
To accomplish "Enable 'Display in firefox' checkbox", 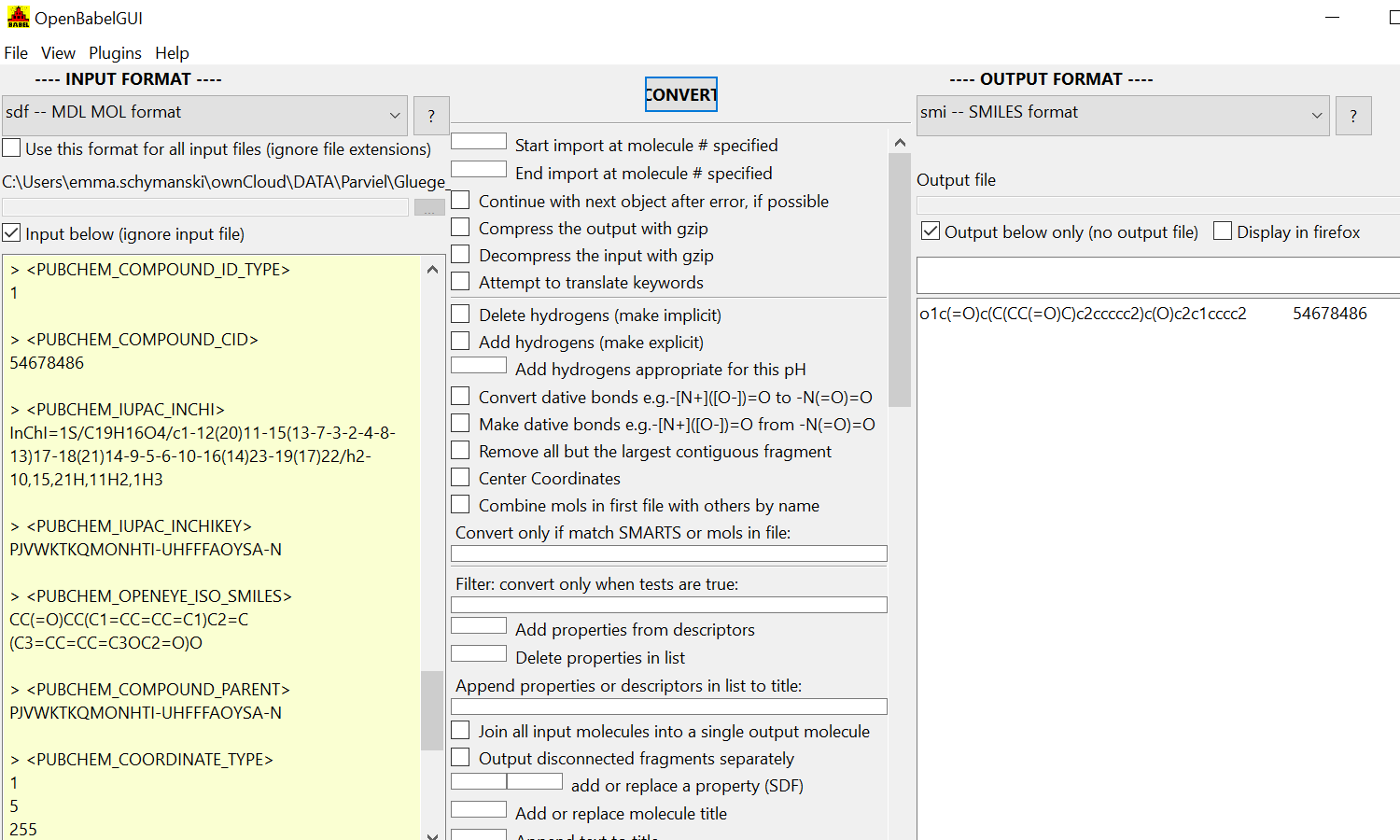I will click(1223, 231).
